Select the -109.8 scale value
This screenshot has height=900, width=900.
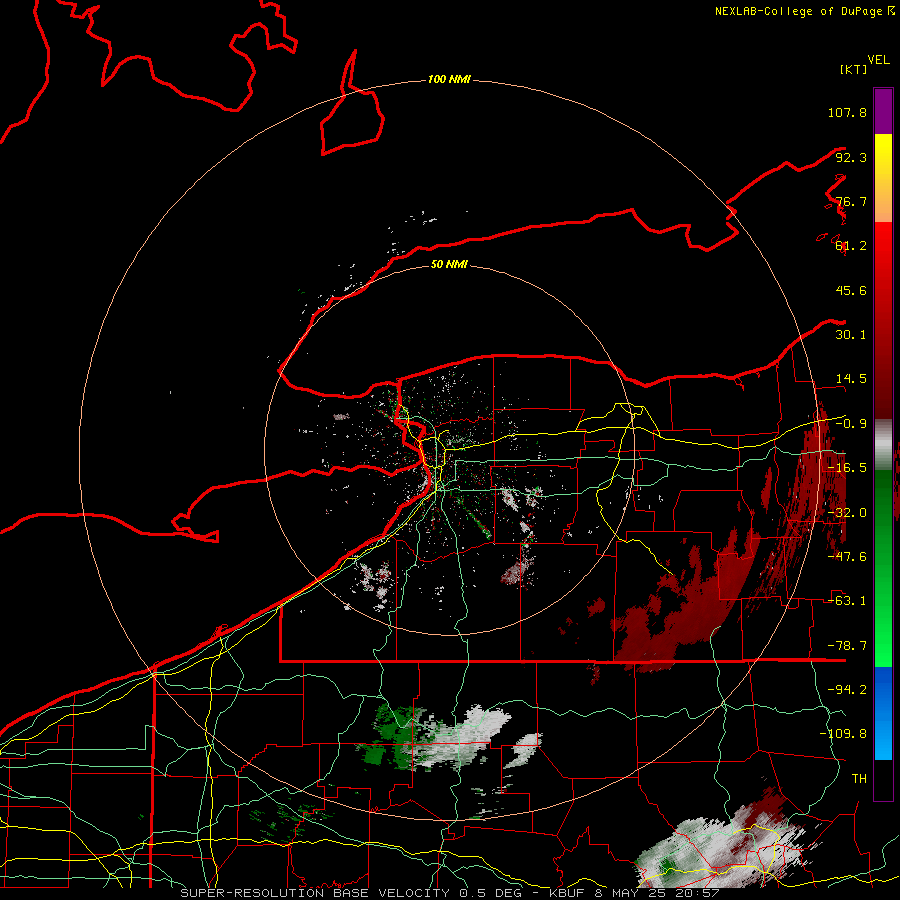point(843,734)
